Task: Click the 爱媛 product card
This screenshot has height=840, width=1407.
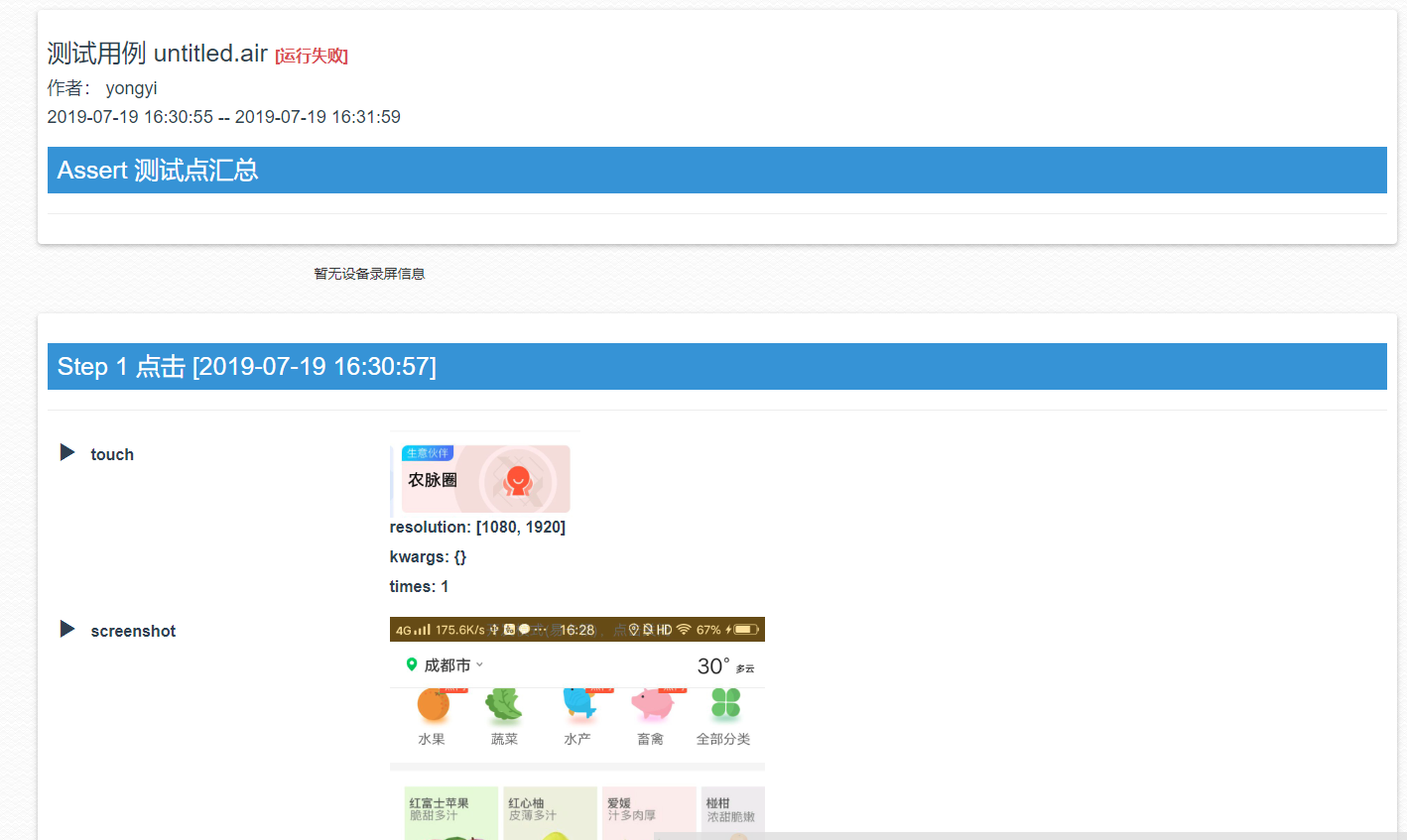Action: pos(649,813)
